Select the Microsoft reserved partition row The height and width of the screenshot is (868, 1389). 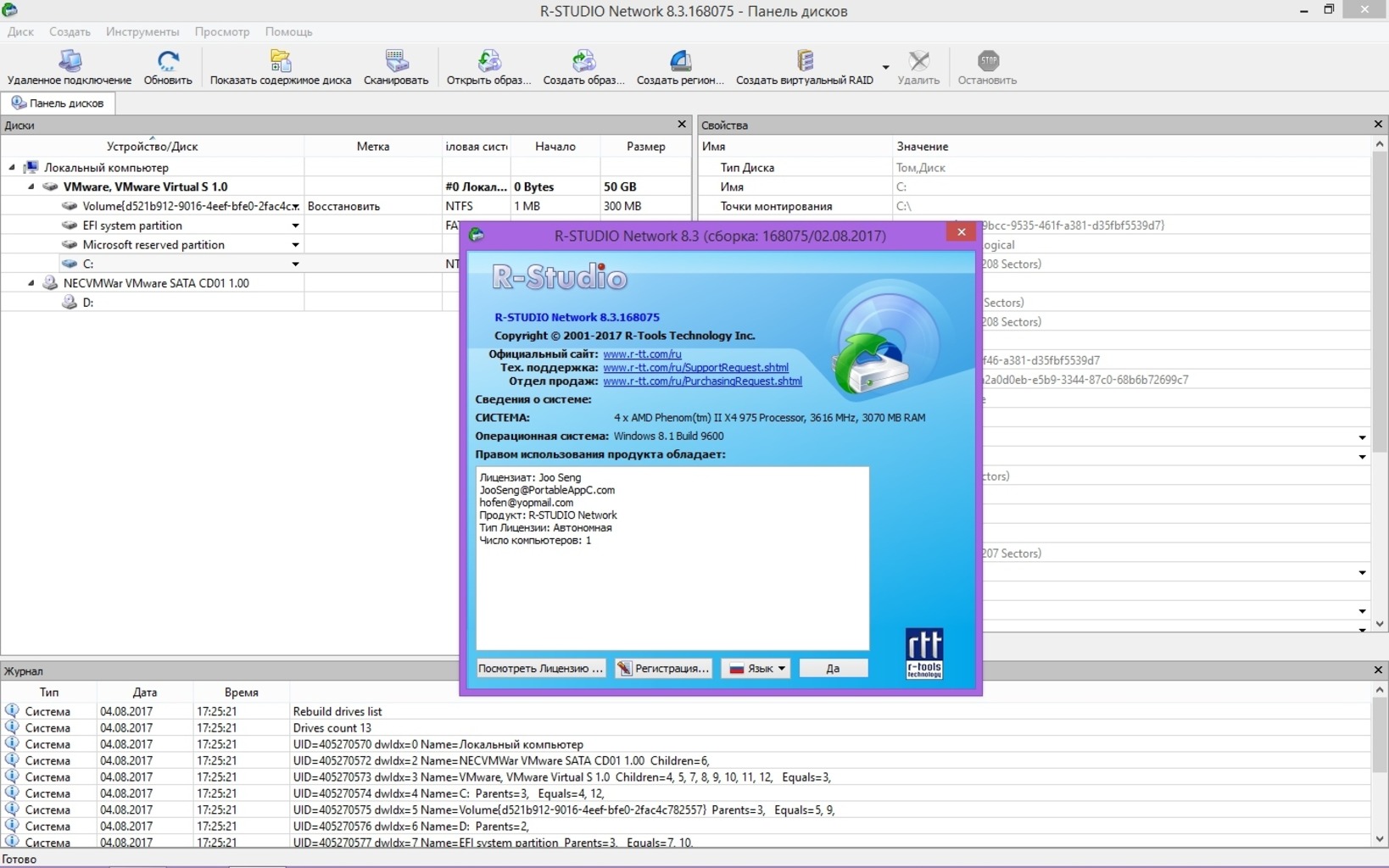[x=153, y=244]
